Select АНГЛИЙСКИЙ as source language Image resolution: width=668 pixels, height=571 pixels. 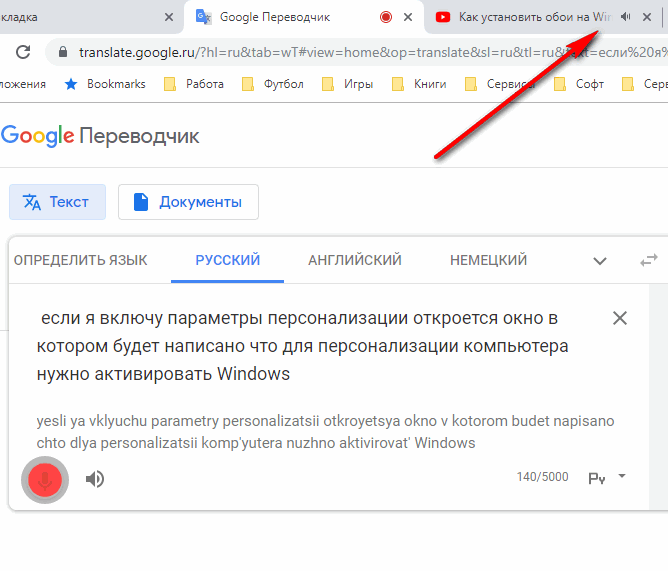point(355,260)
